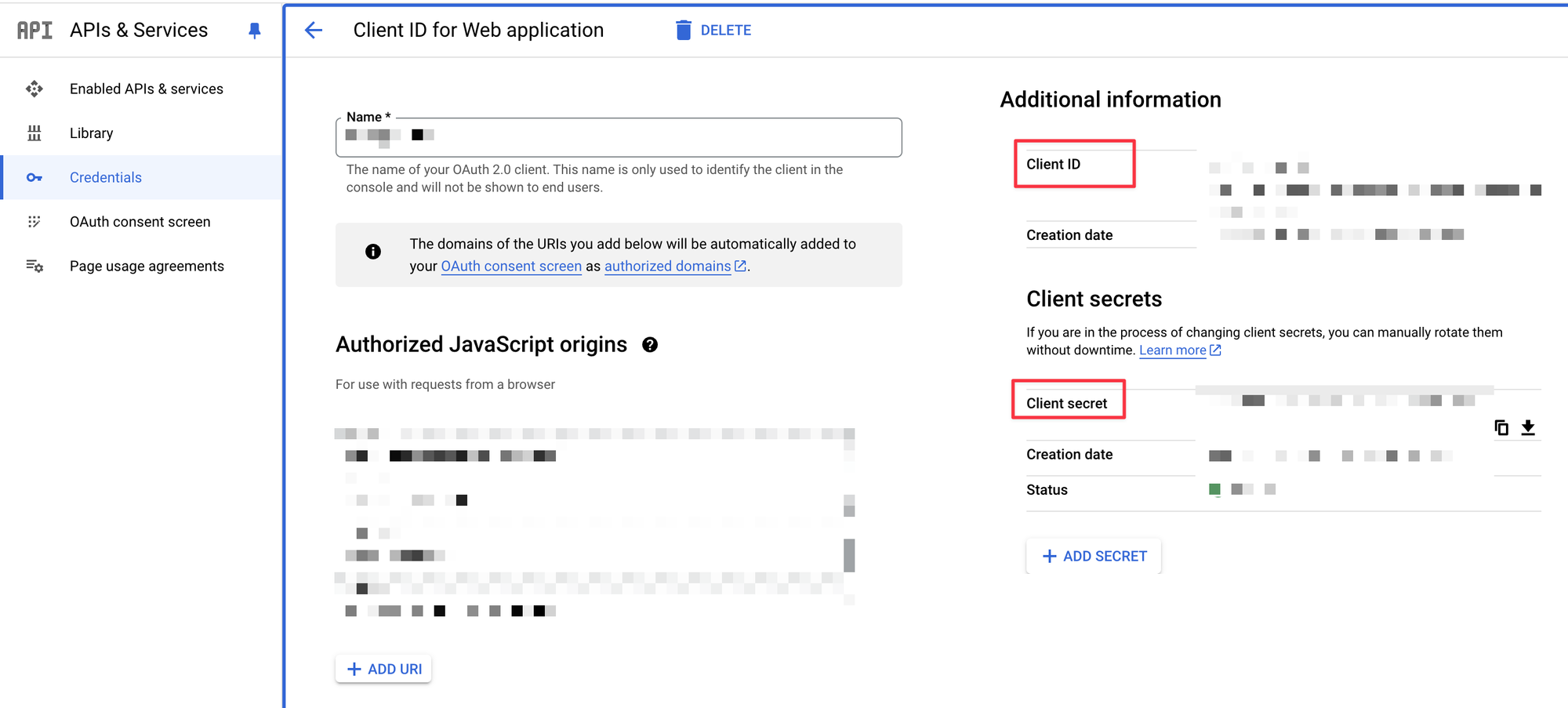The image size is (1568, 708).
Task: Follow the authorized domains link
Action: (667, 267)
